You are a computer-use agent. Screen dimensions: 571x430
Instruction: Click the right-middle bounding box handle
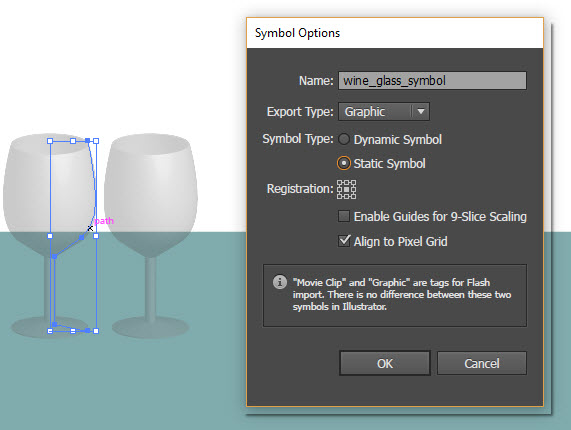(96, 236)
